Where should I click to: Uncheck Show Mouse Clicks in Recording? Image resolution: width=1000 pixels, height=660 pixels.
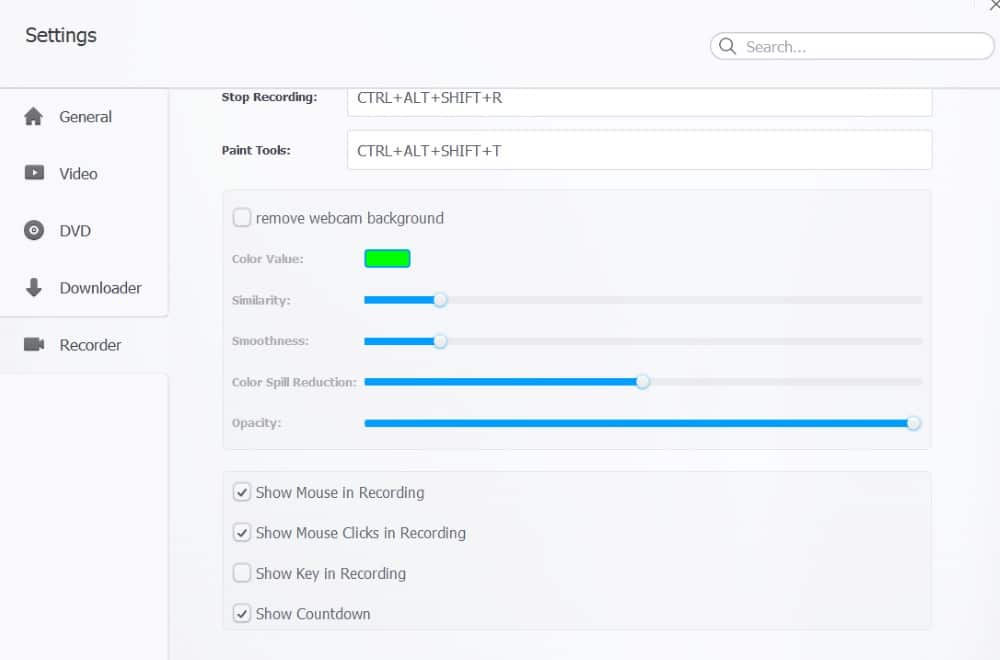242,533
